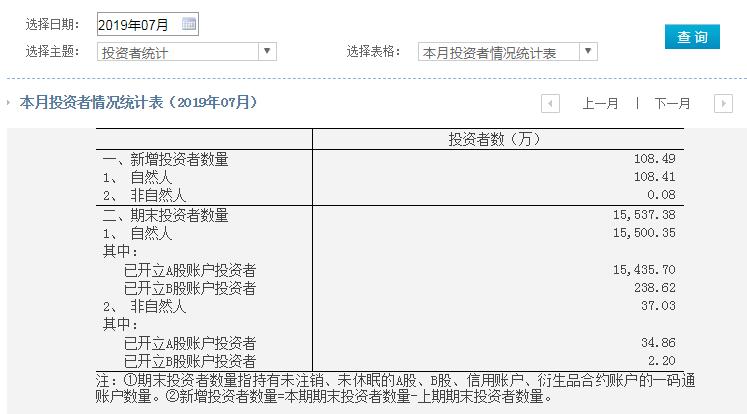Focus the 2019年07月 date input field

[138, 24]
